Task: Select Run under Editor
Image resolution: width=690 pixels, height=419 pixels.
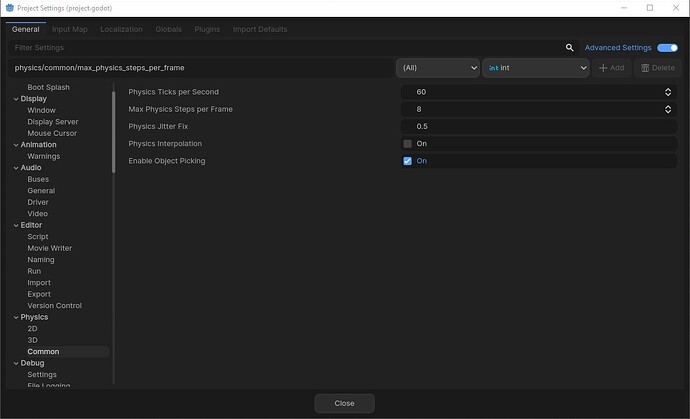Action: coord(34,271)
